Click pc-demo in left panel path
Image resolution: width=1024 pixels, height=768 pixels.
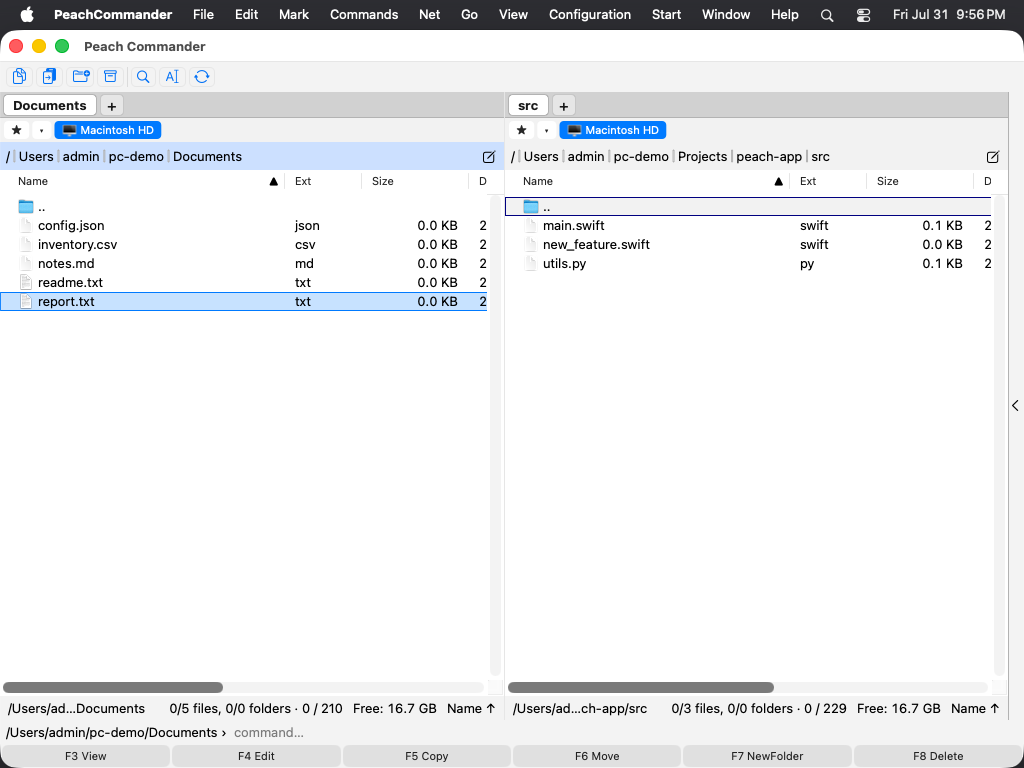[x=136, y=157]
